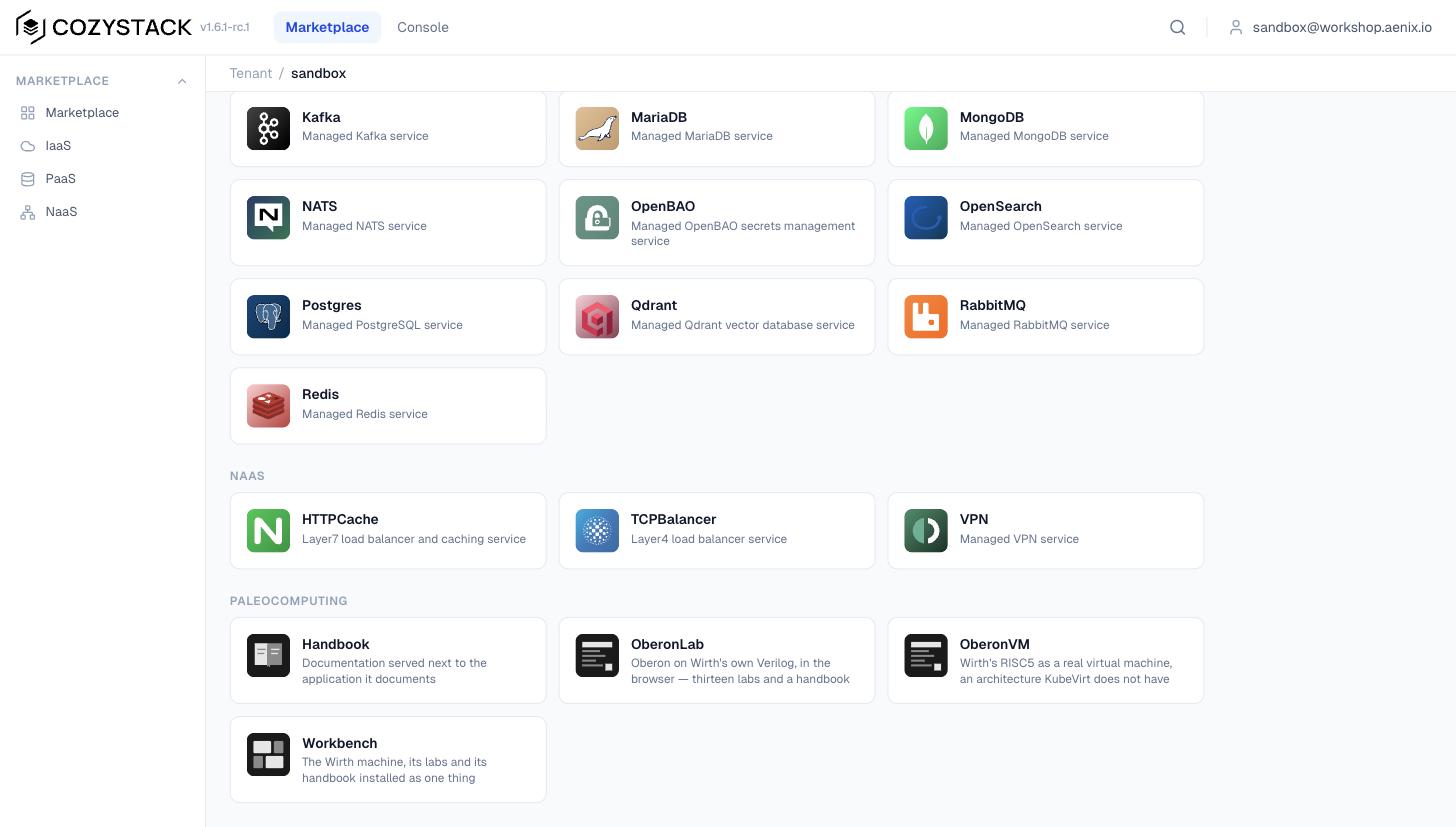Click the Postgres elephant icon

268,317
